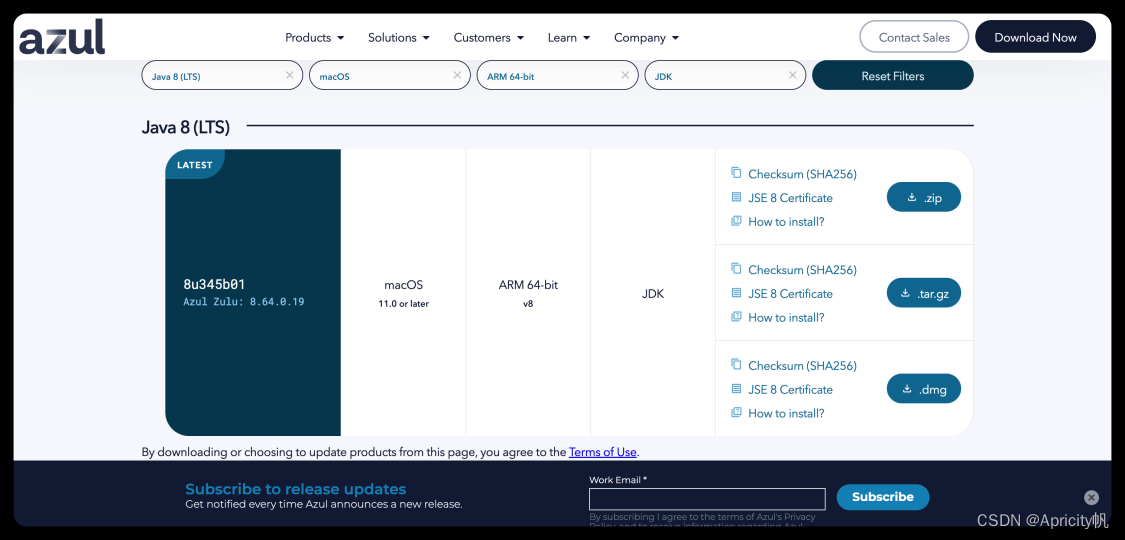Screen dimensions: 1125x540
Task: Clear the macOS filter
Action: (457, 75)
